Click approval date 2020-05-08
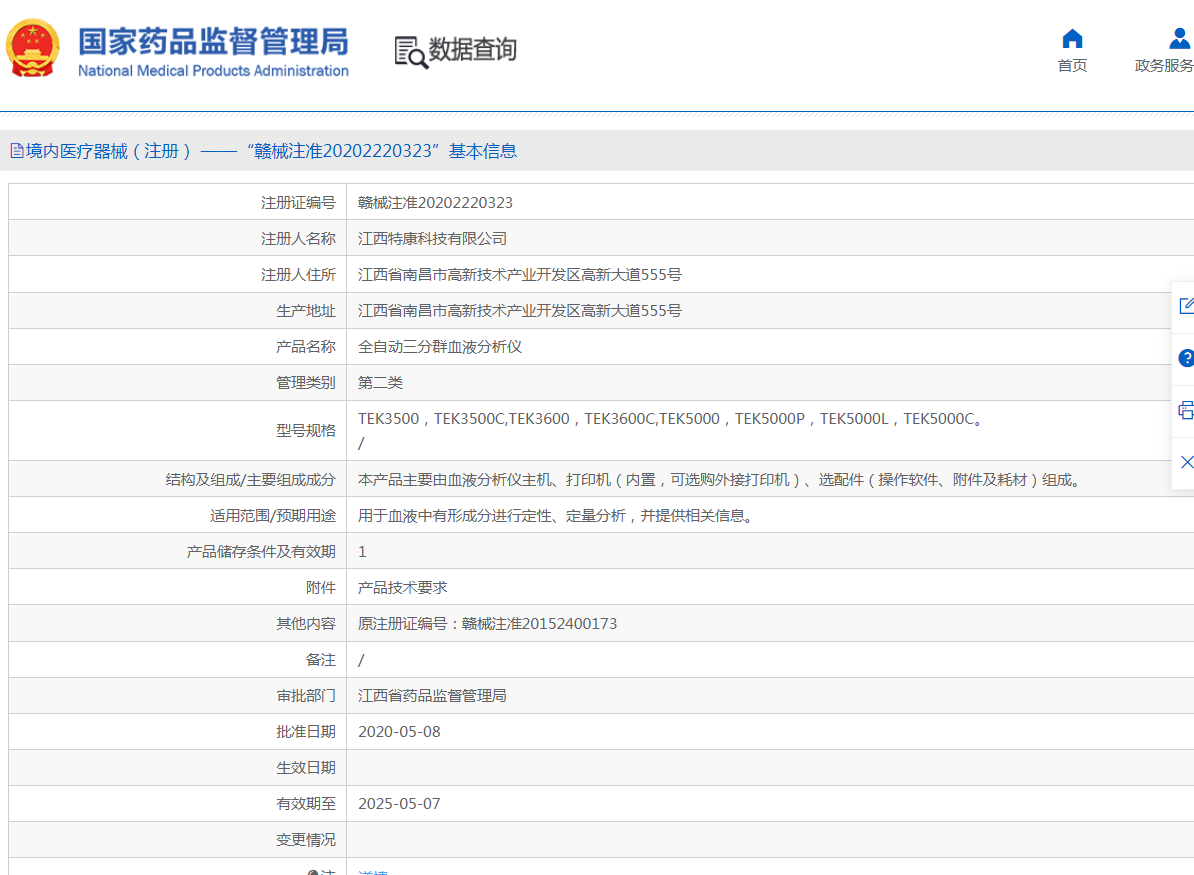 point(399,732)
